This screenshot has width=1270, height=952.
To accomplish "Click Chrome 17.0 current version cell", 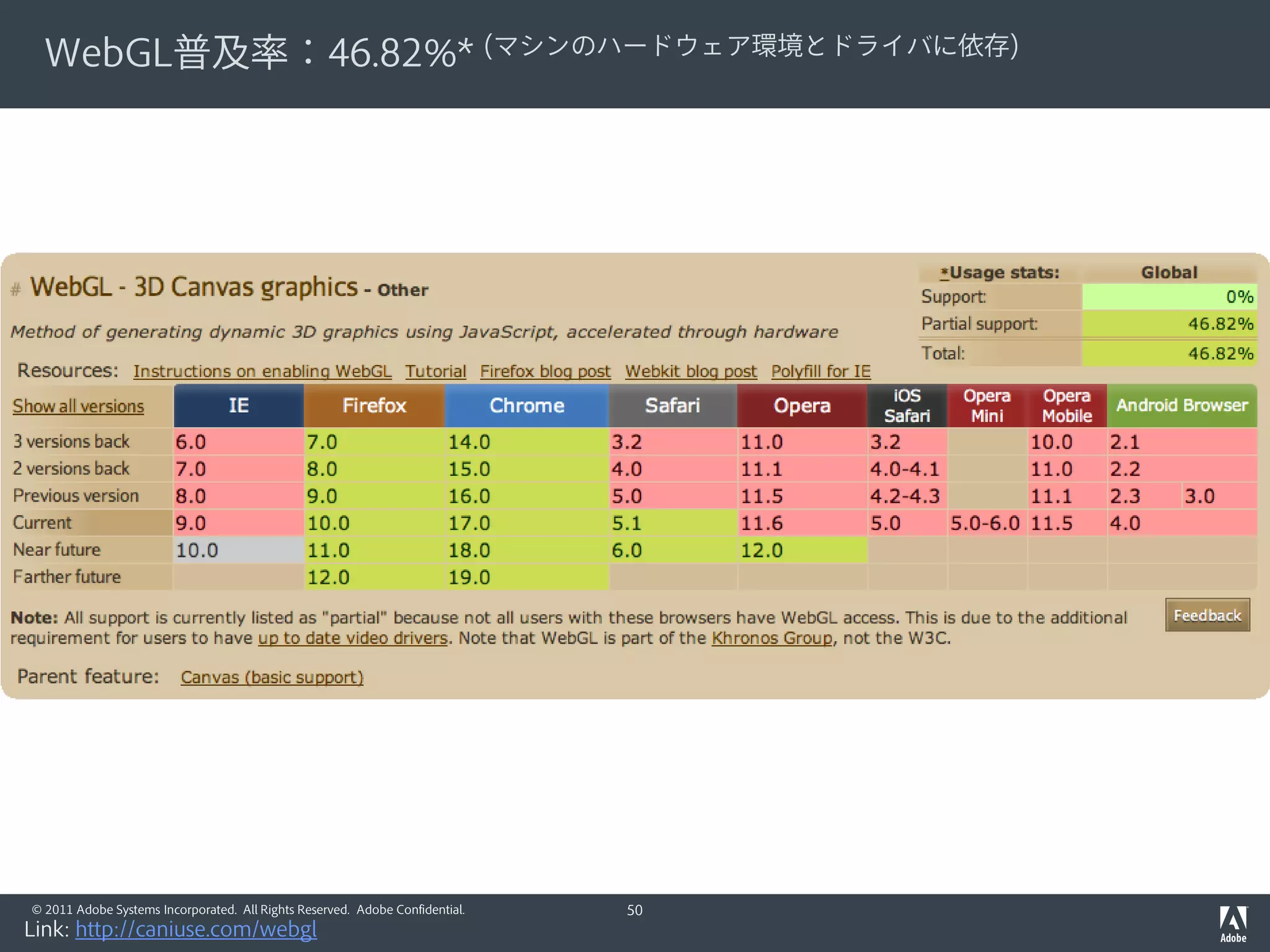I will point(526,523).
